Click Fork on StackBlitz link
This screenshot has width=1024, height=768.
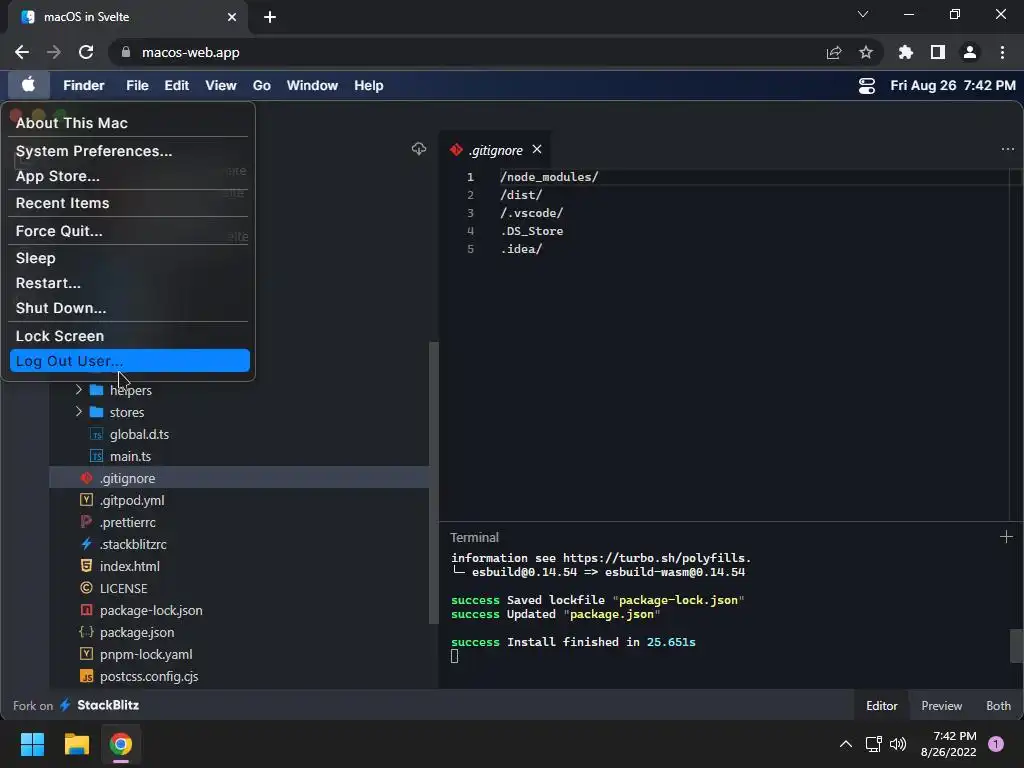[76, 705]
